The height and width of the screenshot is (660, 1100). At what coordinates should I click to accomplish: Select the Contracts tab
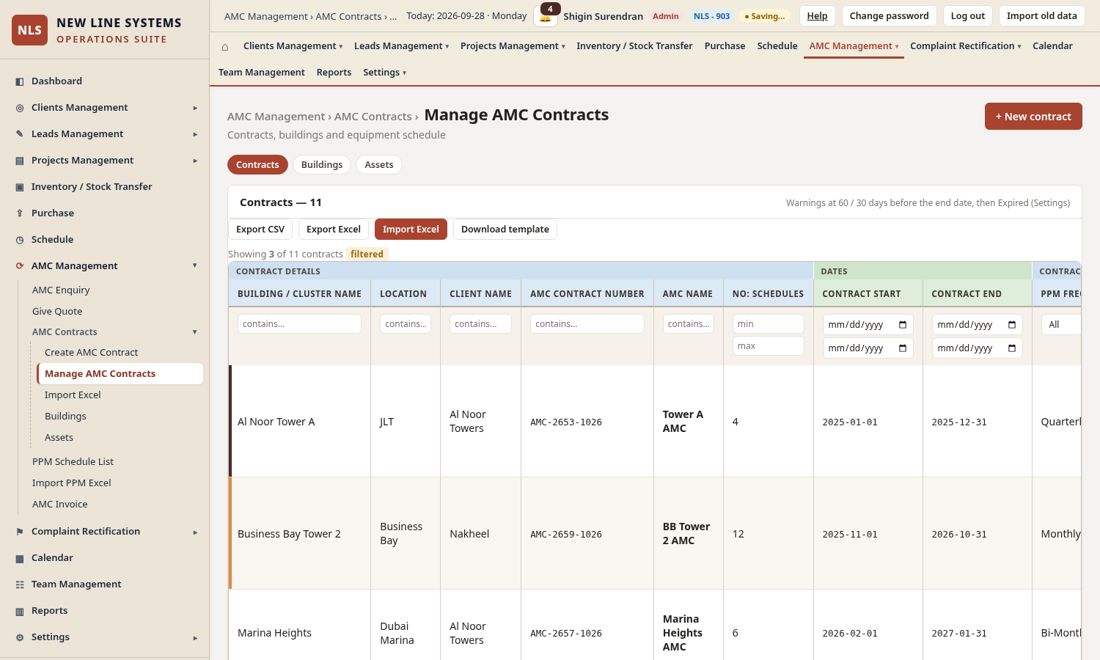[257, 165]
